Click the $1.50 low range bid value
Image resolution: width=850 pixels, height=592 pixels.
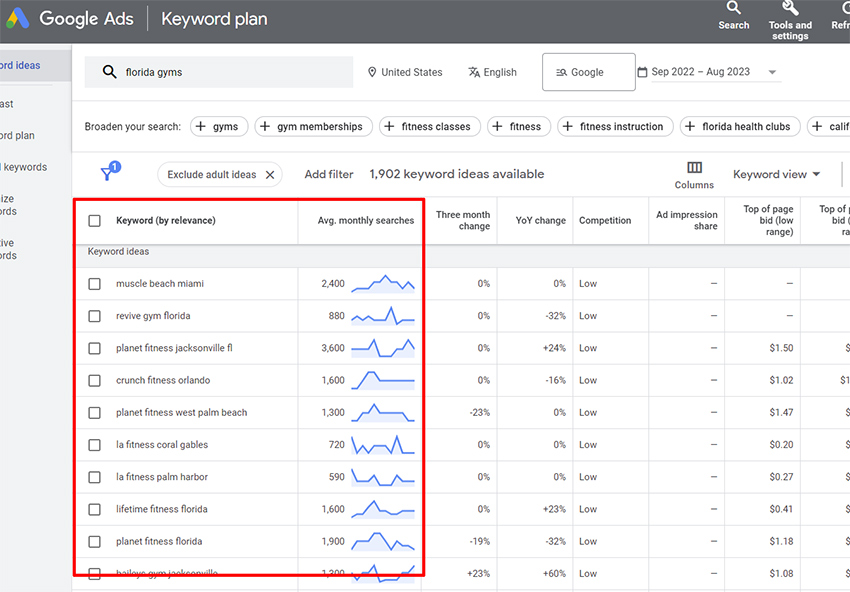coord(781,348)
